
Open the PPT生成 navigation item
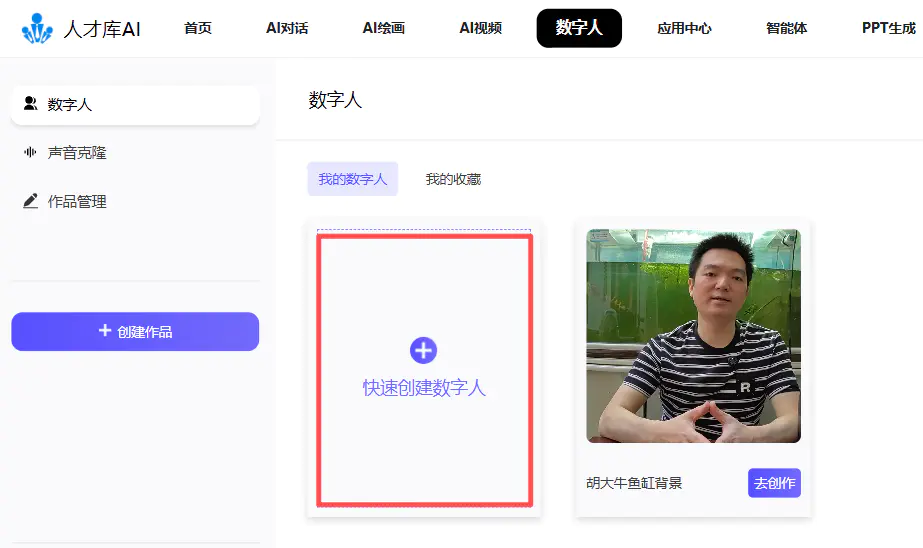coord(888,28)
